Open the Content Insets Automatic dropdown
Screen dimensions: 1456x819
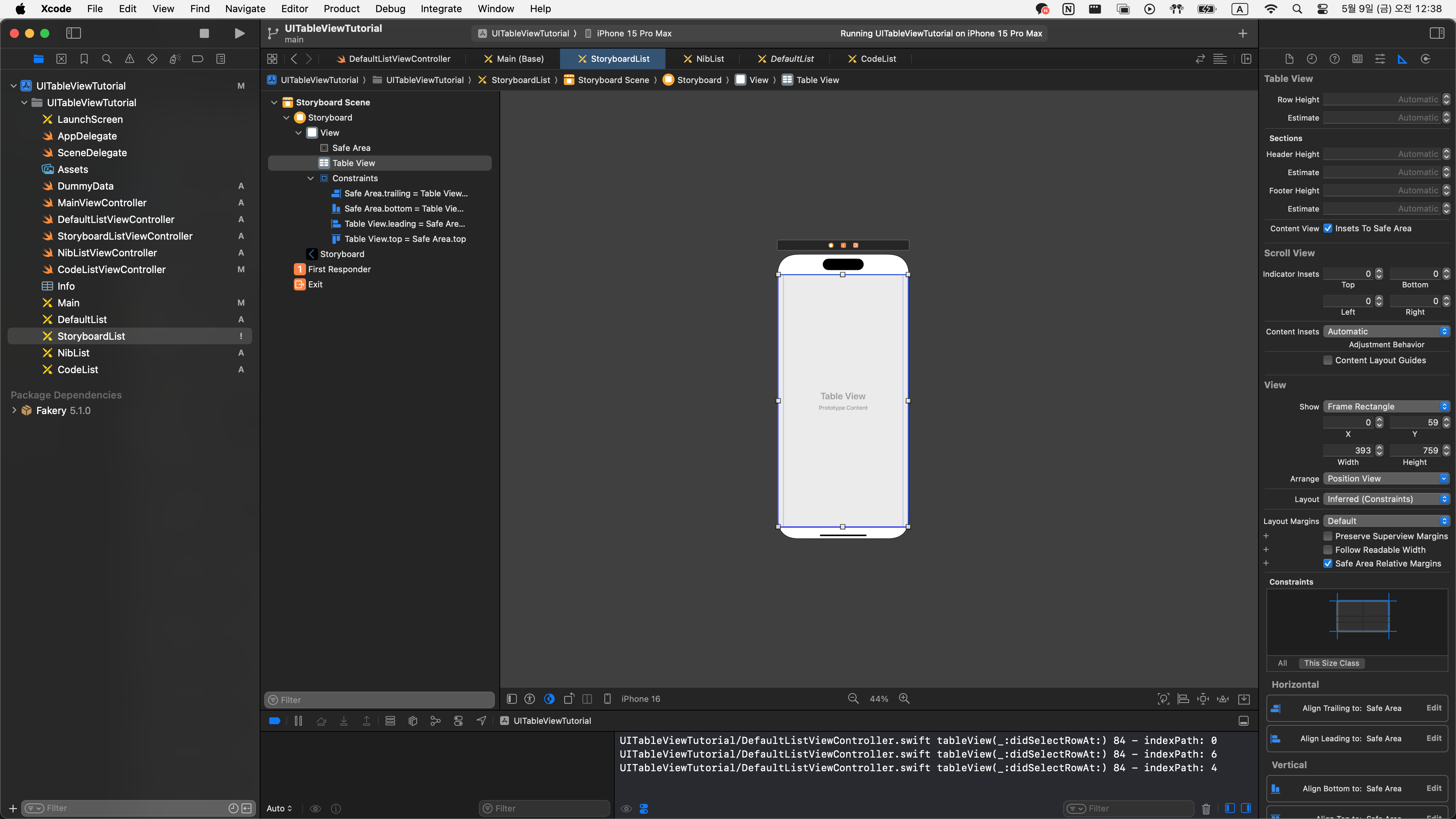click(x=1387, y=331)
